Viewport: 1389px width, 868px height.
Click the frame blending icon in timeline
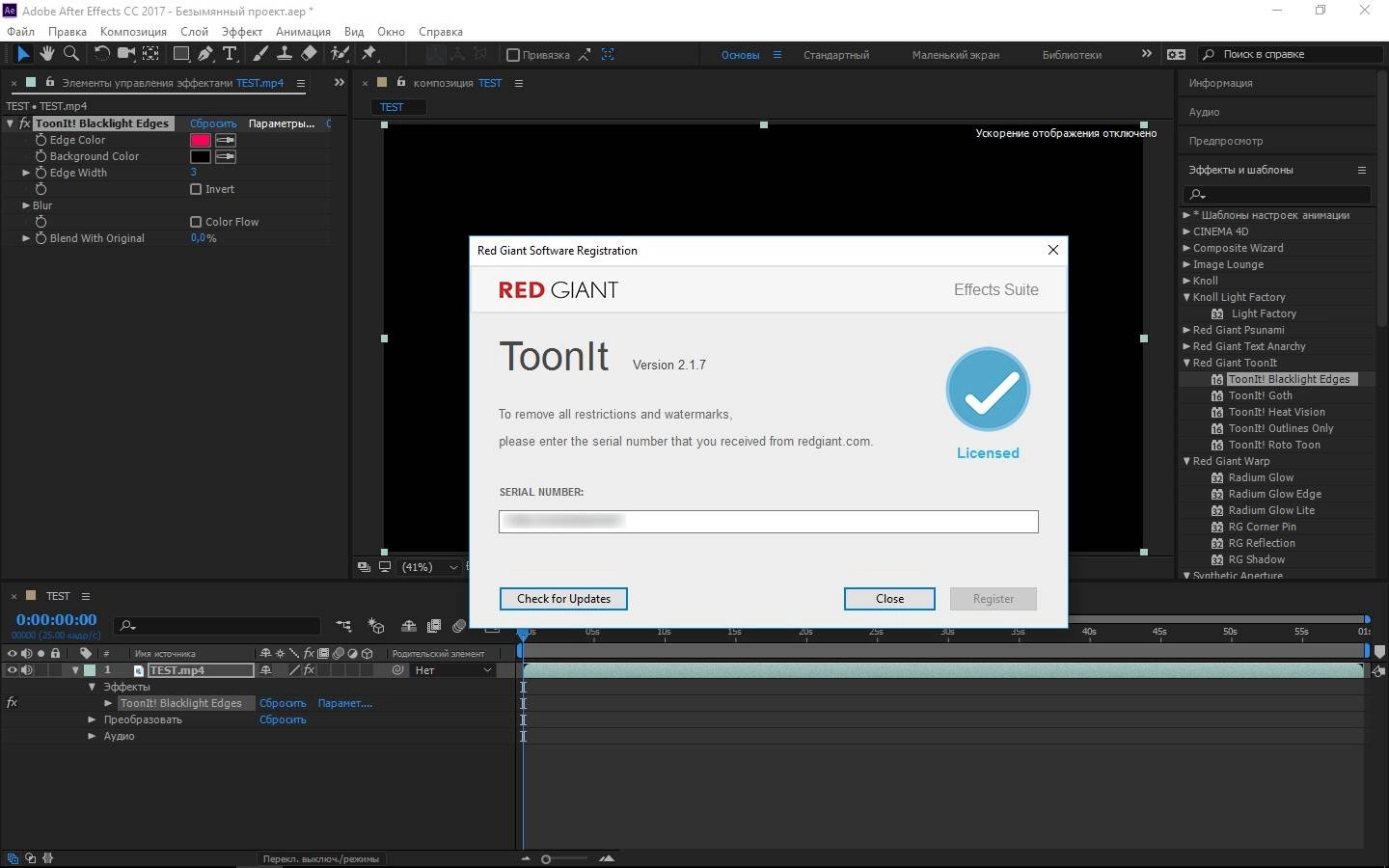coord(434,626)
